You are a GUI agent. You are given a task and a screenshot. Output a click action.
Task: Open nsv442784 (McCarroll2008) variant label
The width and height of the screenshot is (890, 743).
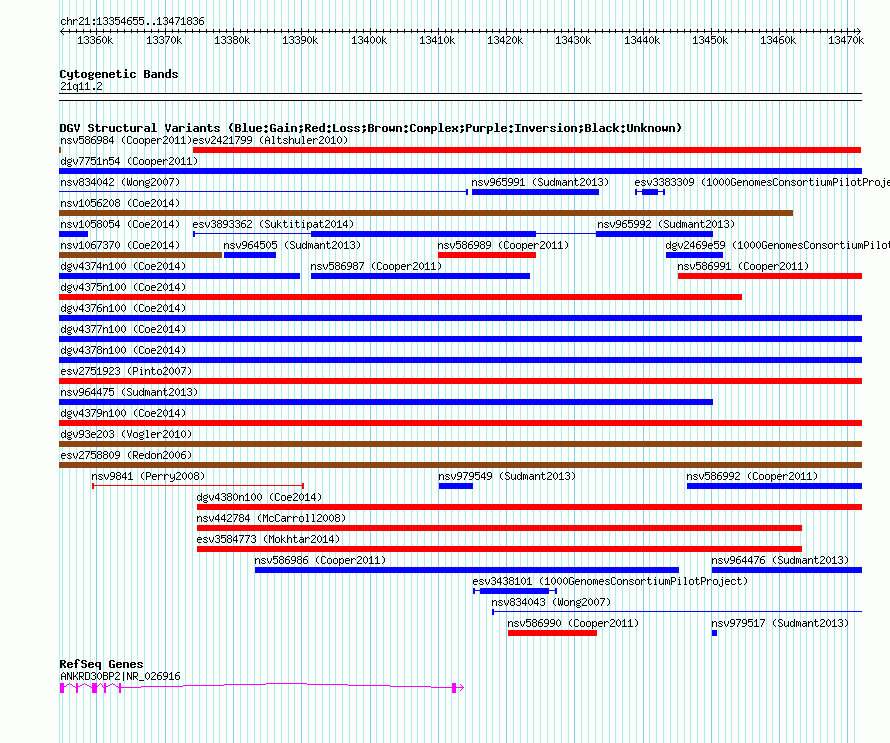(x=271, y=518)
